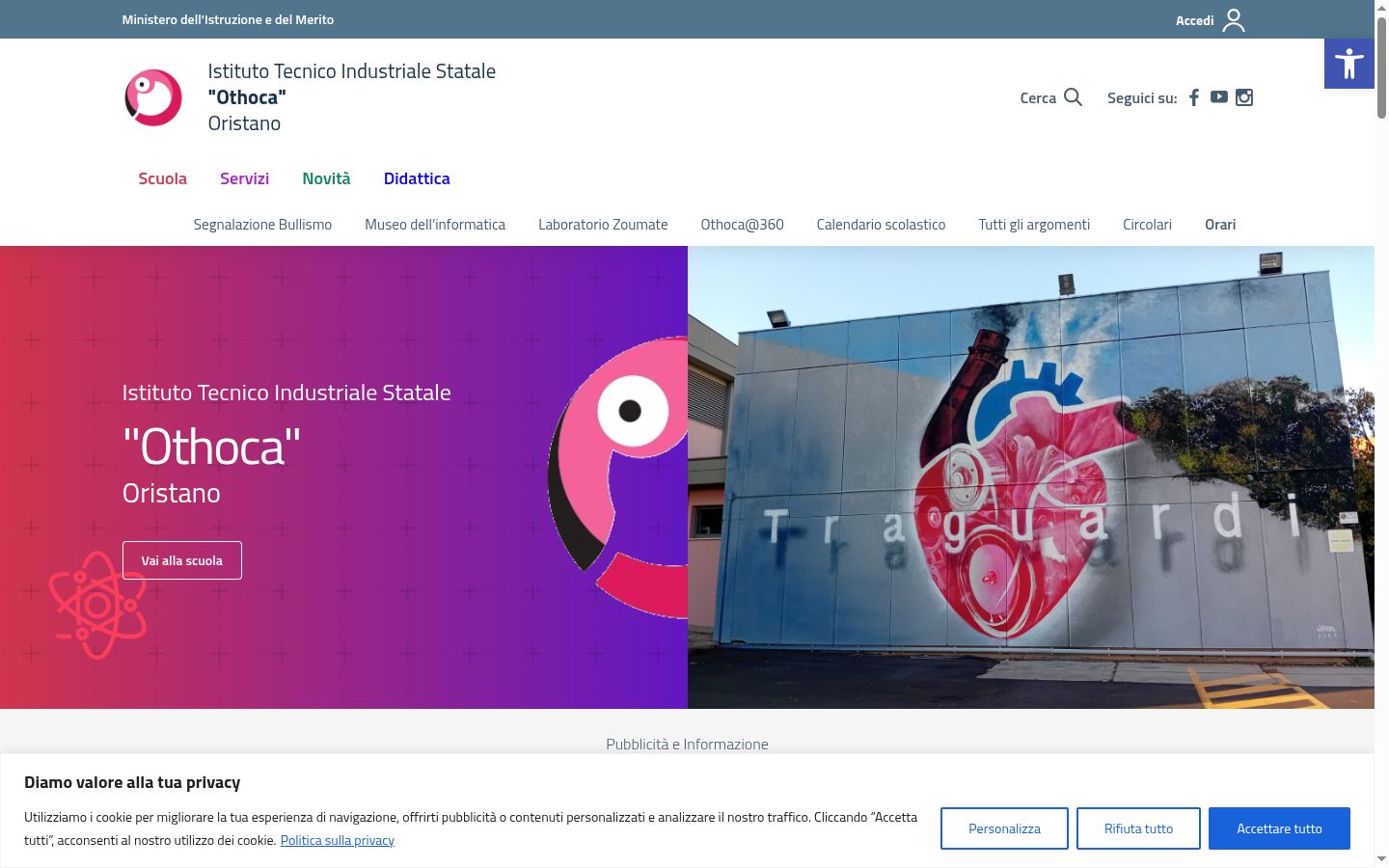Click the scrollbar down arrow
Viewport: 1389px width, 868px height.
click(x=1382, y=859)
